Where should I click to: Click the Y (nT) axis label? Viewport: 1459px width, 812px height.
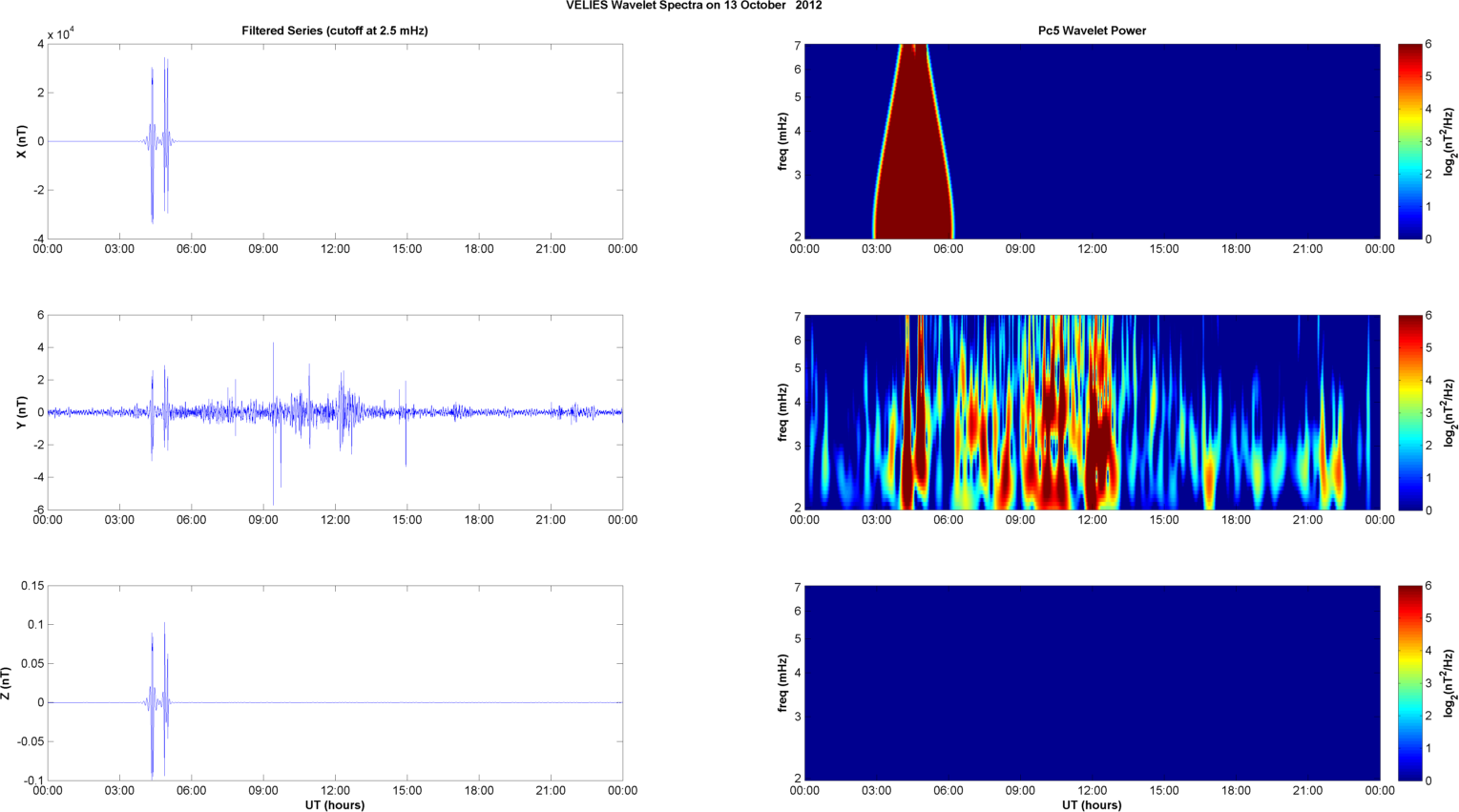[21, 412]
